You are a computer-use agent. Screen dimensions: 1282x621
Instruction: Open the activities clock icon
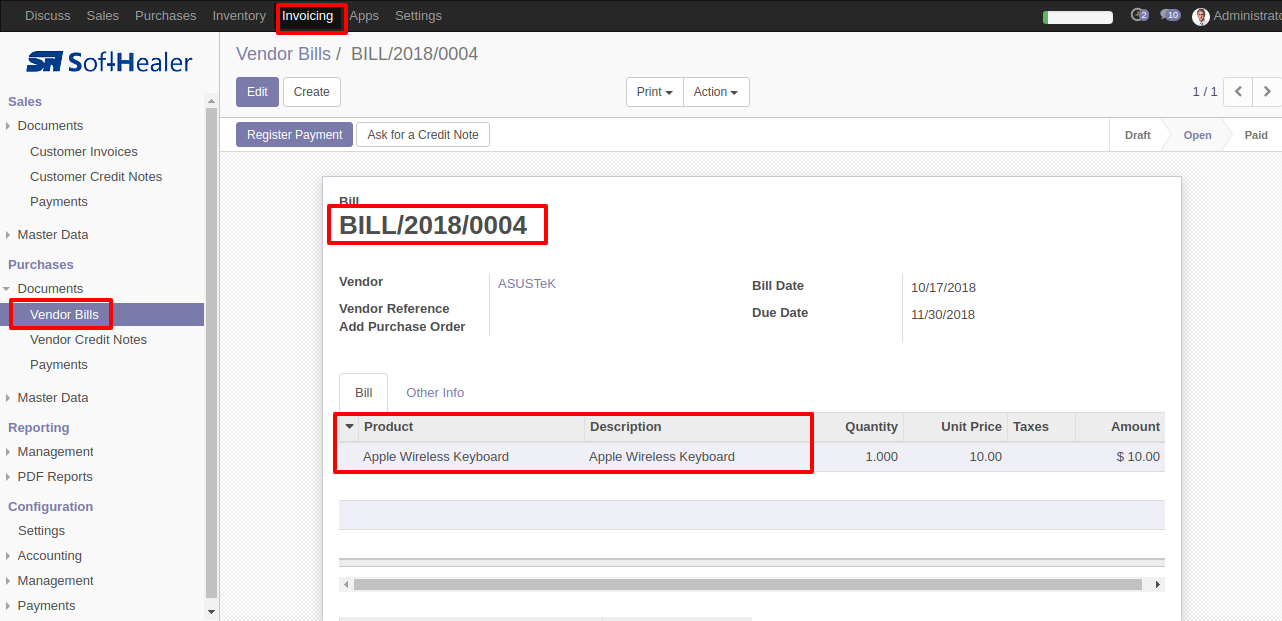(x=1138, y=16)
